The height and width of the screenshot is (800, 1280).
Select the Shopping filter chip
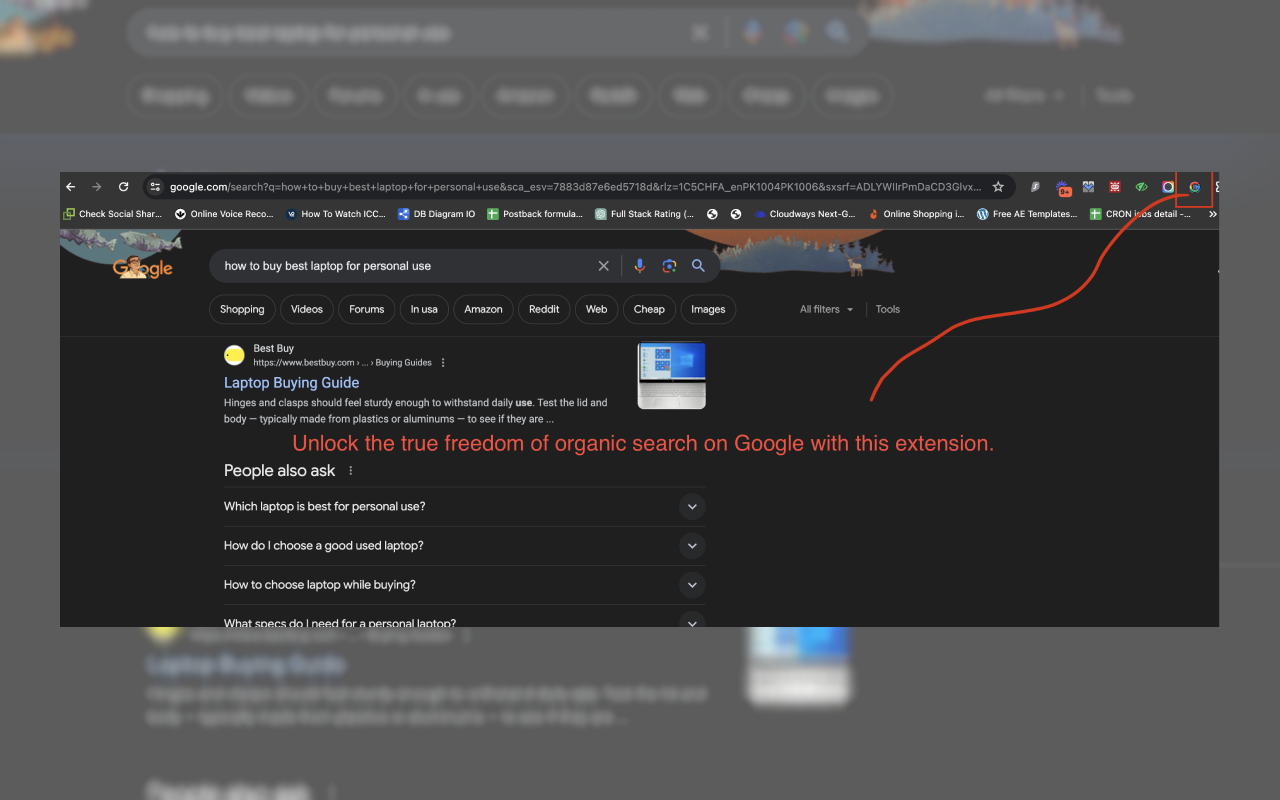tap(242, 310)
